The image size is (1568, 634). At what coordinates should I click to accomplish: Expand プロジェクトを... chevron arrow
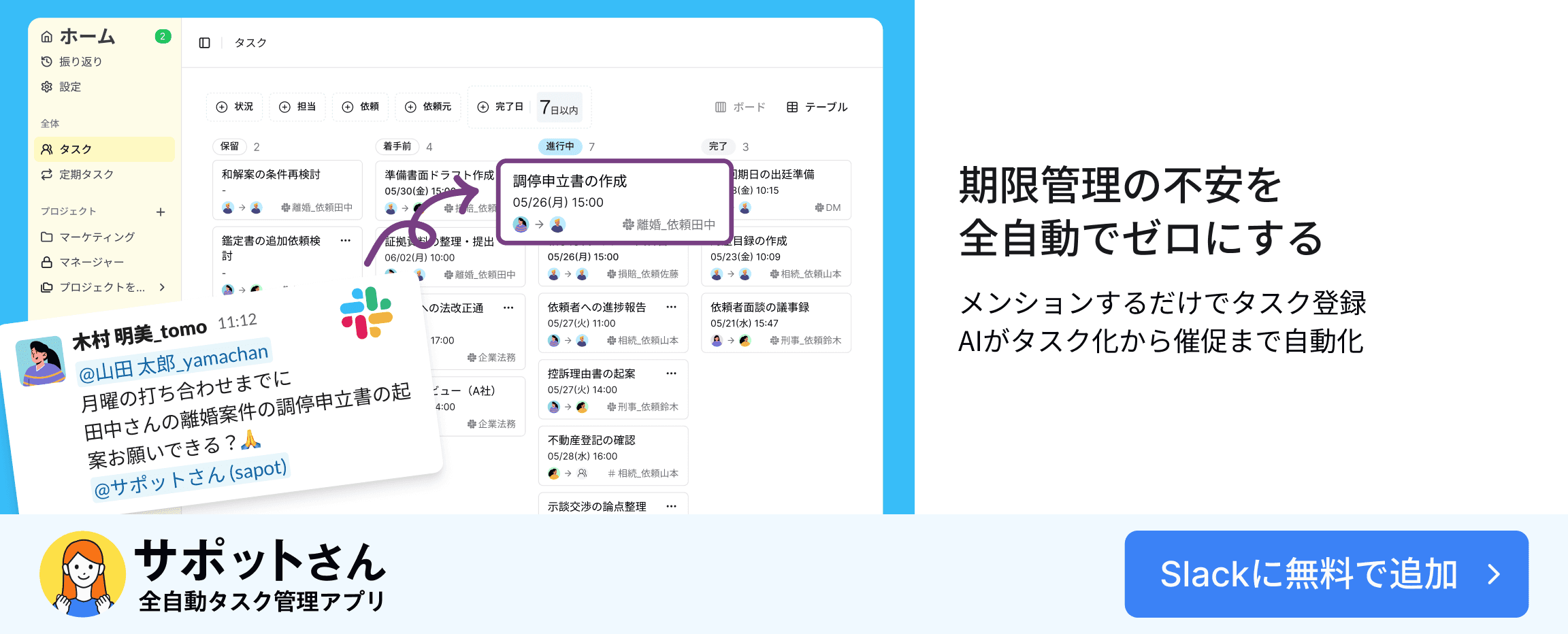point(162,287)
